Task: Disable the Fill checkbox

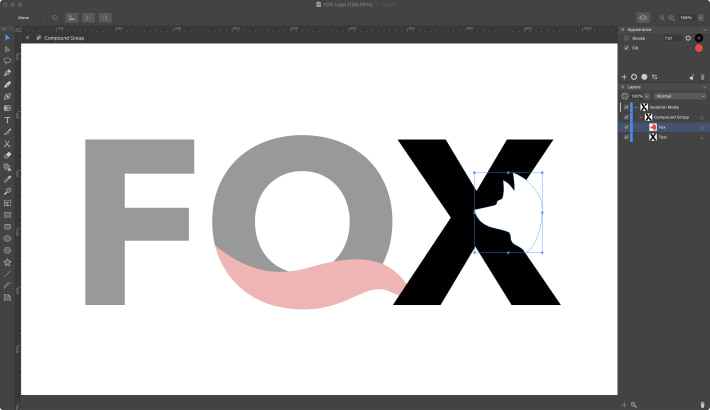Action: point(627,48)
